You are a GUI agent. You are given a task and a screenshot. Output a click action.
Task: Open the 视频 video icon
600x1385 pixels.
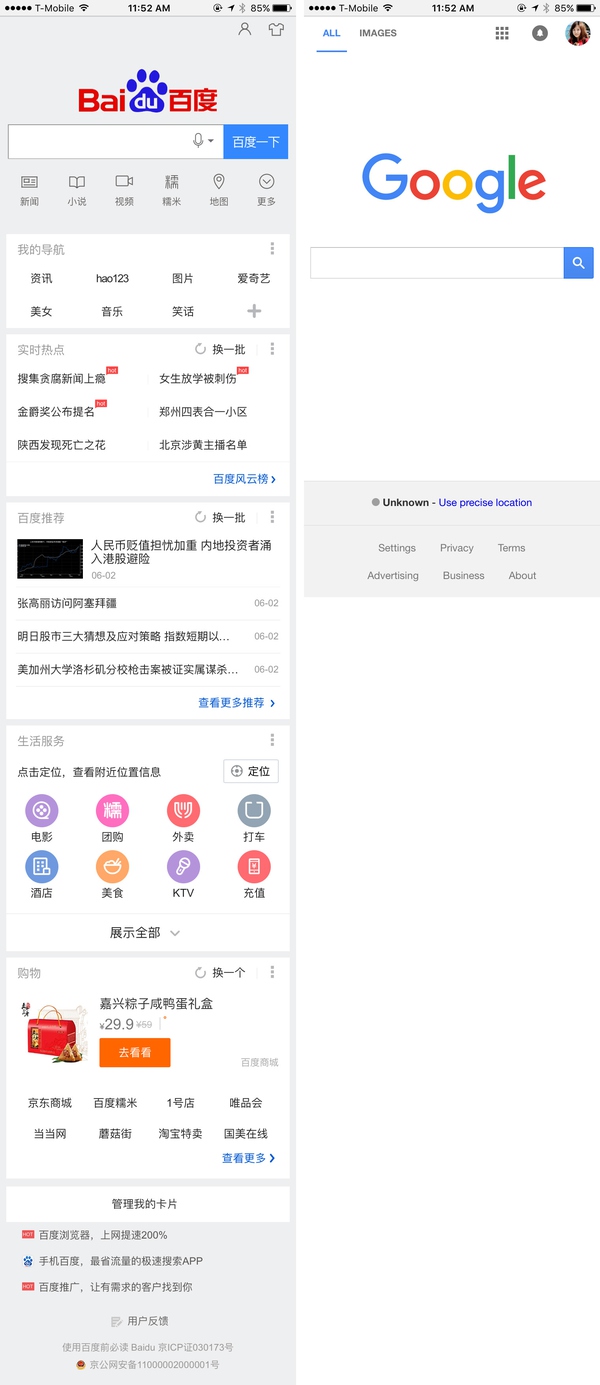124,188
